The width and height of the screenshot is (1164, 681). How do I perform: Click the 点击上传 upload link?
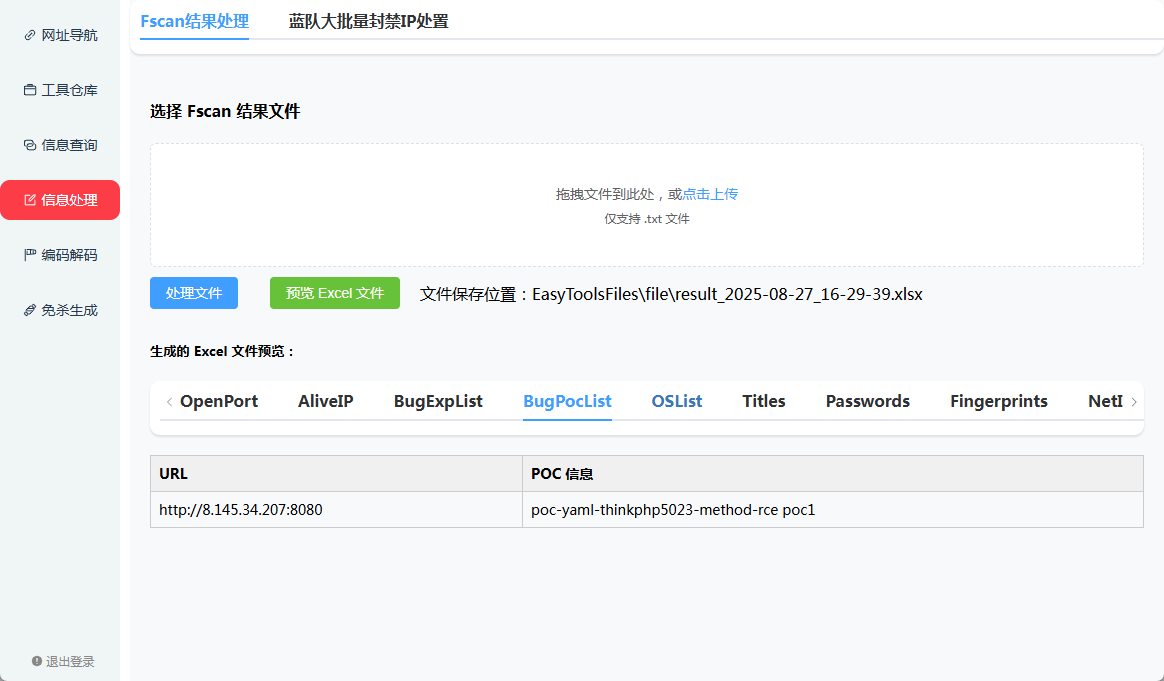710,194
